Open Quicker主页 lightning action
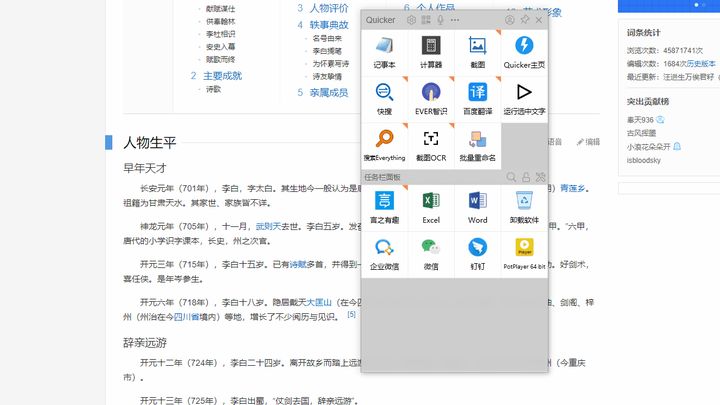Viewport: 720px width, 405px height. click(x=524, y=53)
